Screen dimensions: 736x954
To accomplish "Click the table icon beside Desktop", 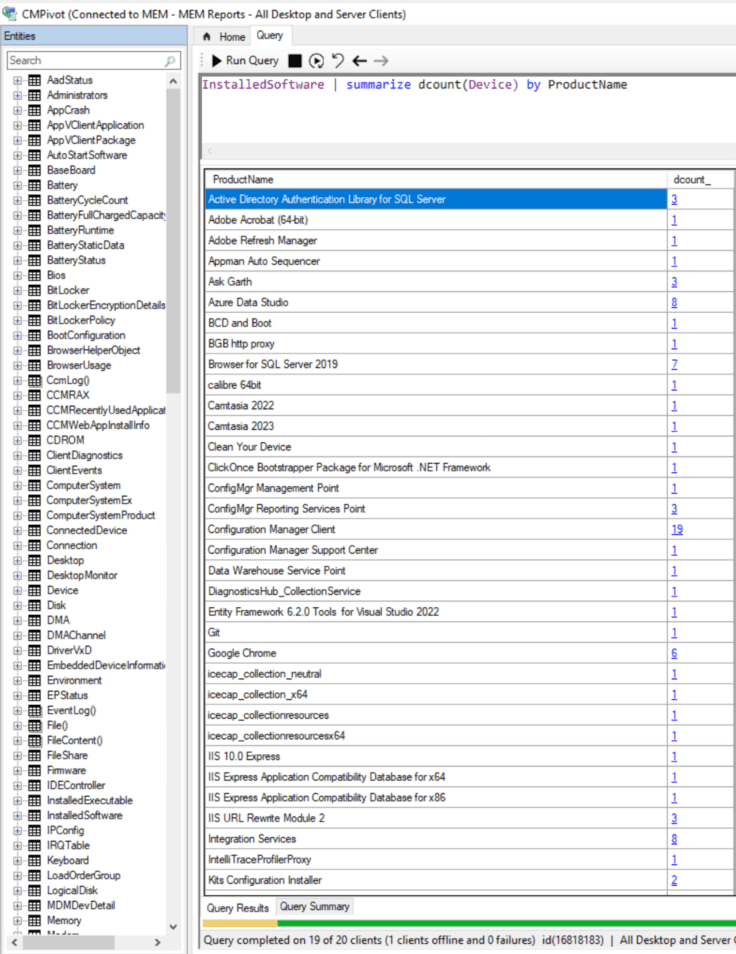I will click(x=35, y=560).
